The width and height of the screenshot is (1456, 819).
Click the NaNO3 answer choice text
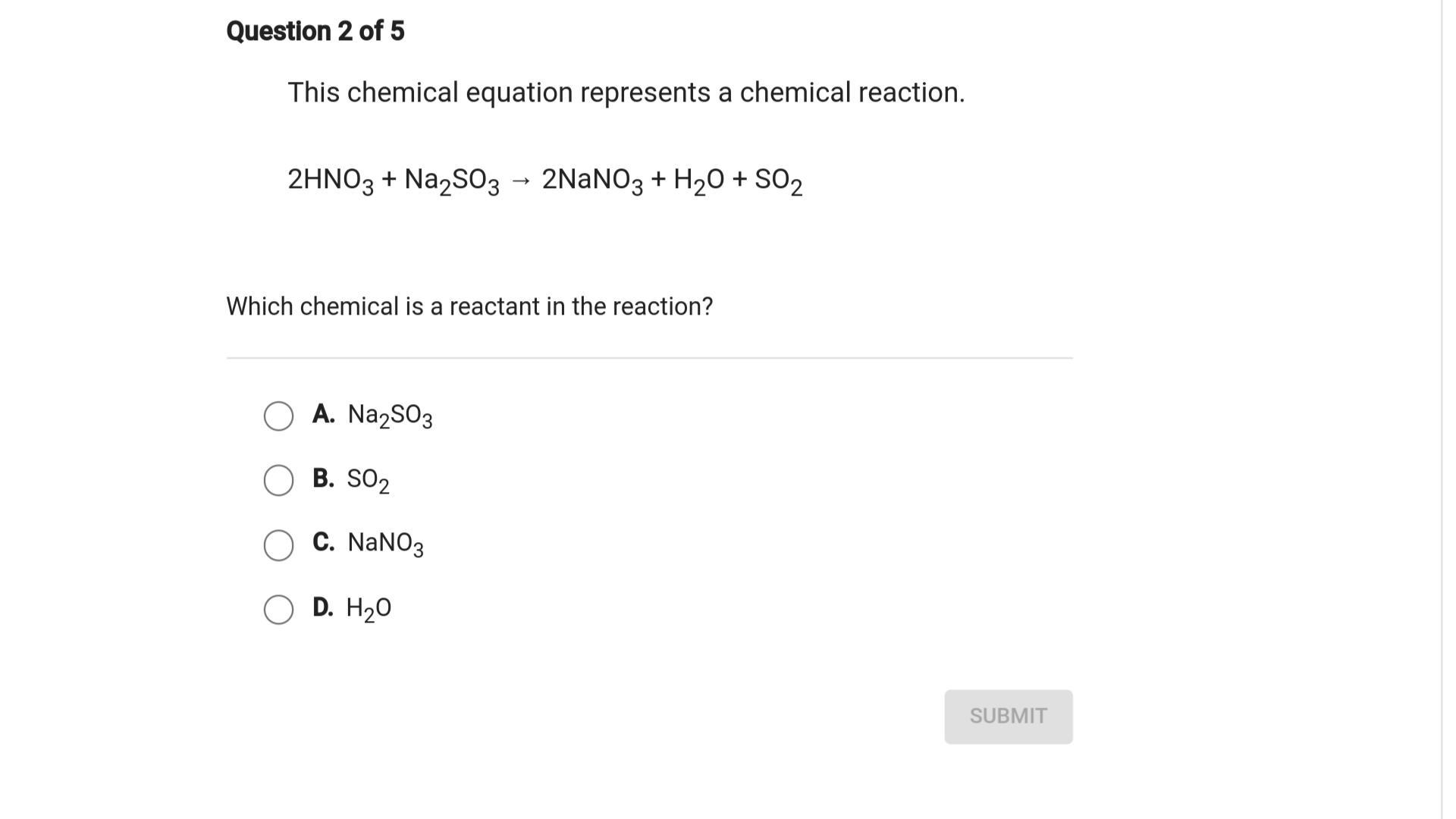[x=385, y=544]
